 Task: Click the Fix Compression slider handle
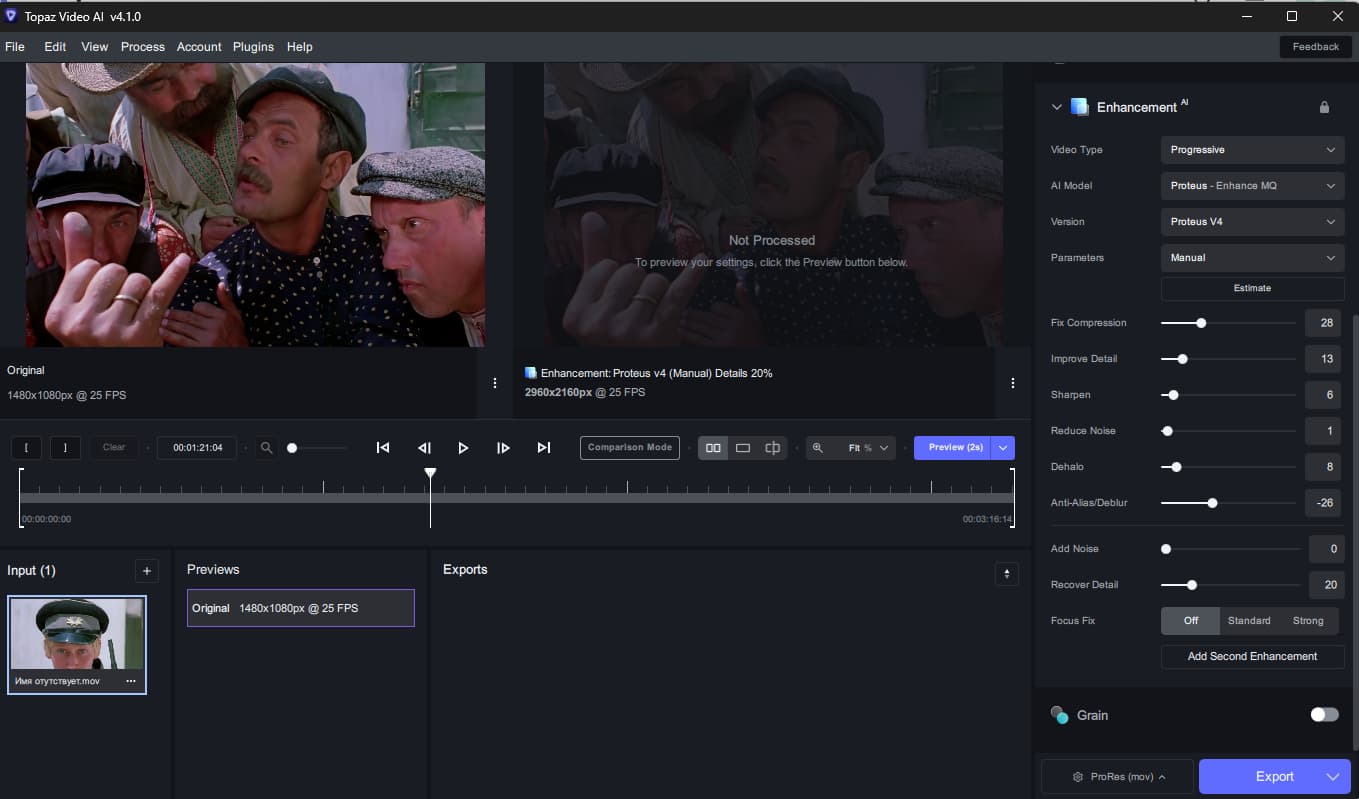(x=1201, y=323)
